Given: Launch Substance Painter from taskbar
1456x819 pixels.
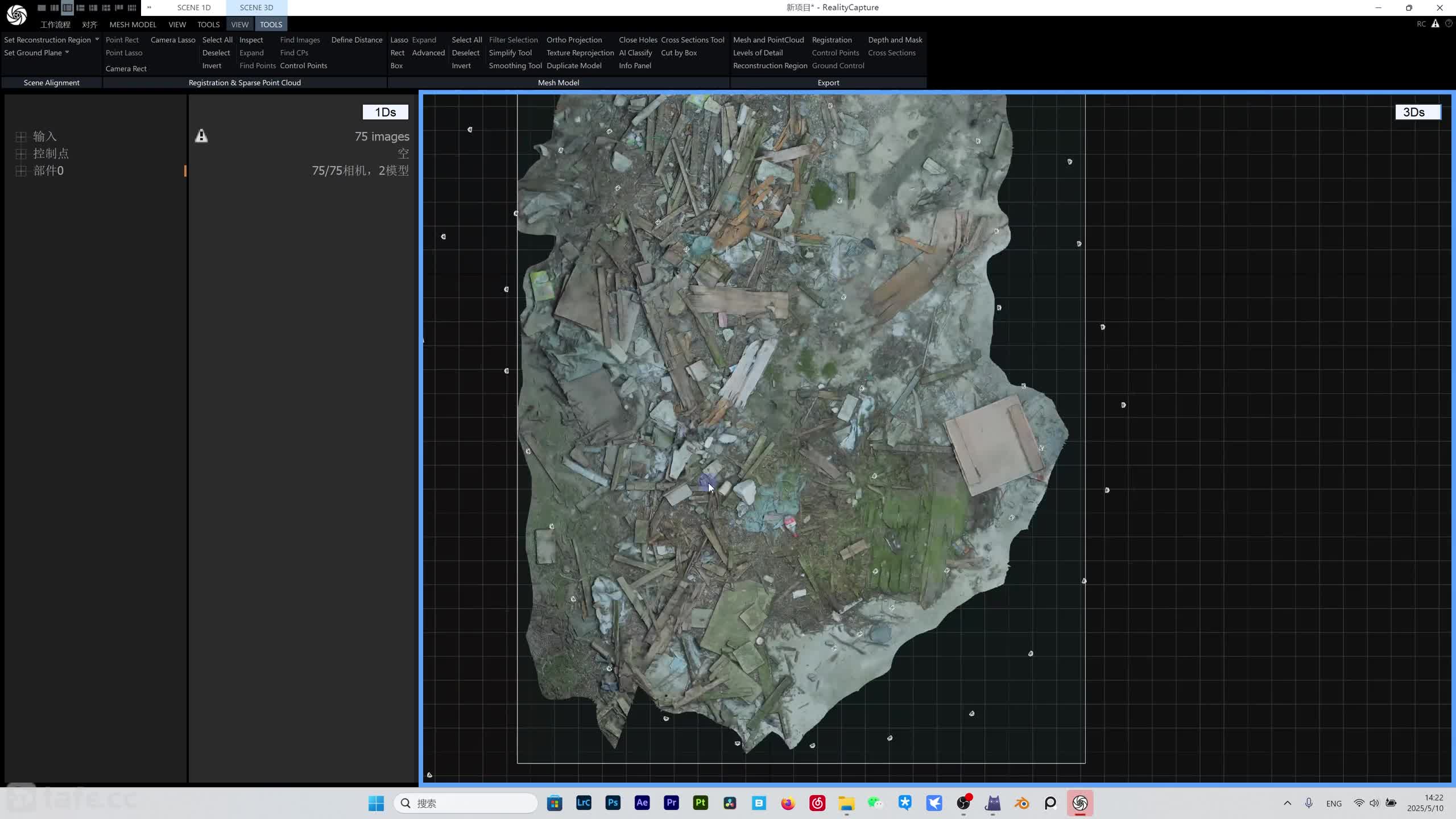Looking at the screenshot, I should [x=700, y=803].
